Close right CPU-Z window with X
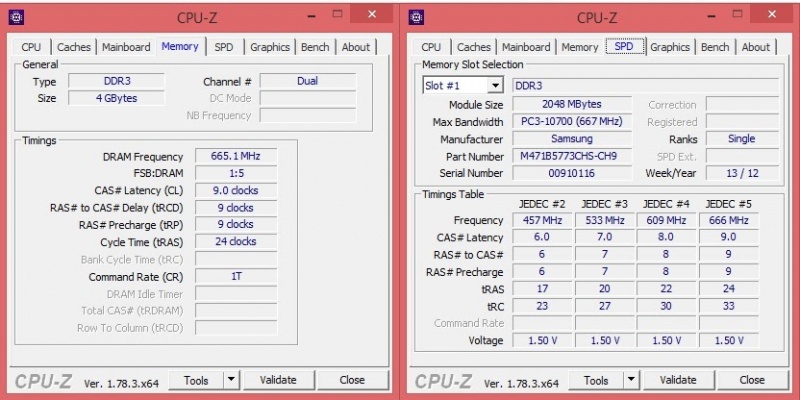This screenshot has width=800, height=400. click(772, 14)
